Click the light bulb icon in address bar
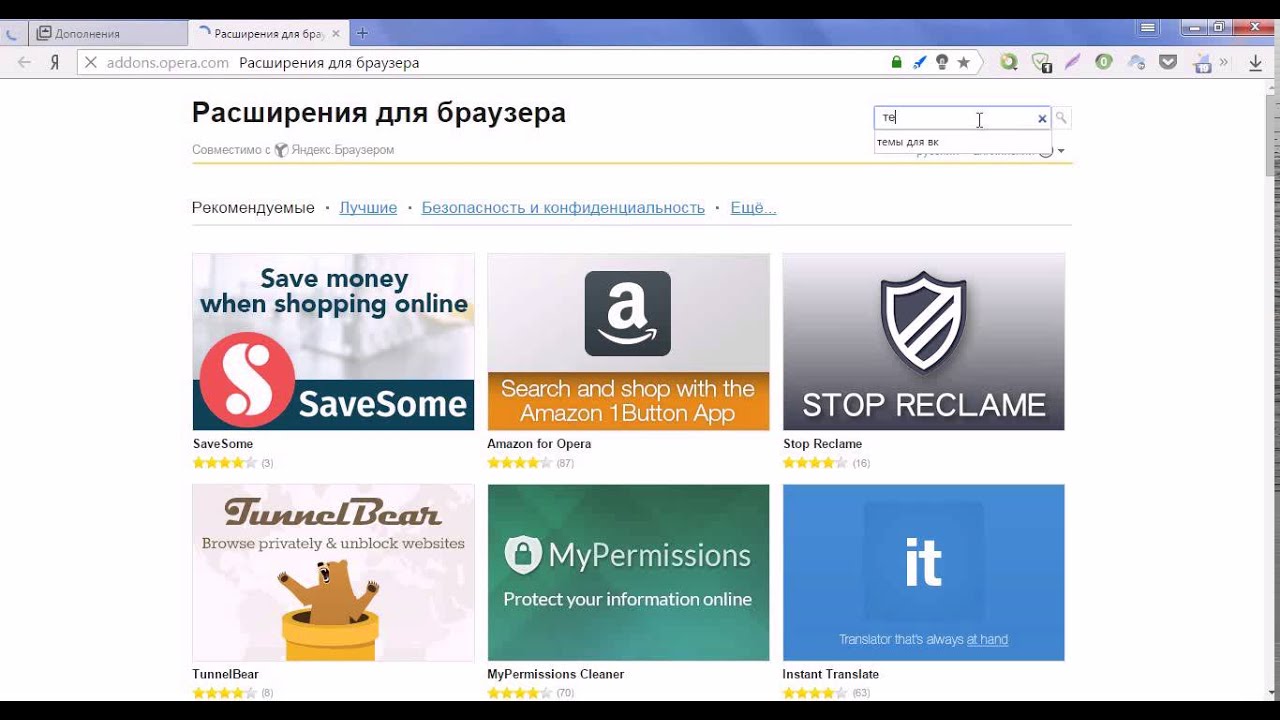 (941, 62)
